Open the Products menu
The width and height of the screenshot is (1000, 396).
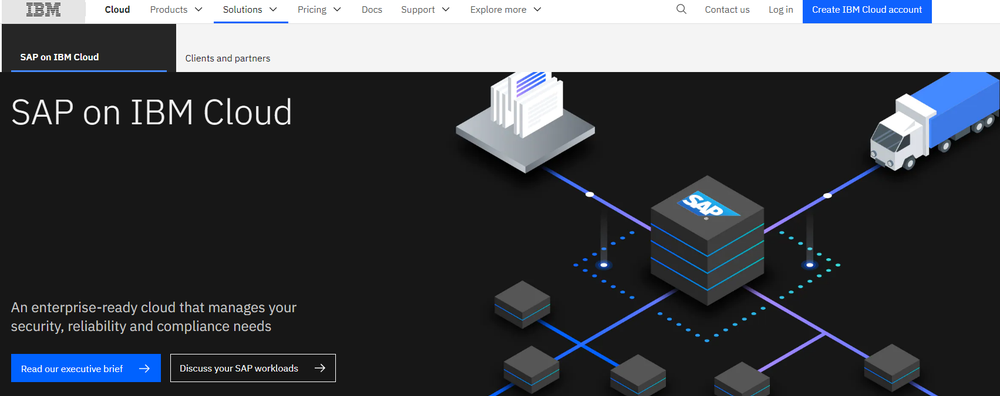tap(177, 10)
